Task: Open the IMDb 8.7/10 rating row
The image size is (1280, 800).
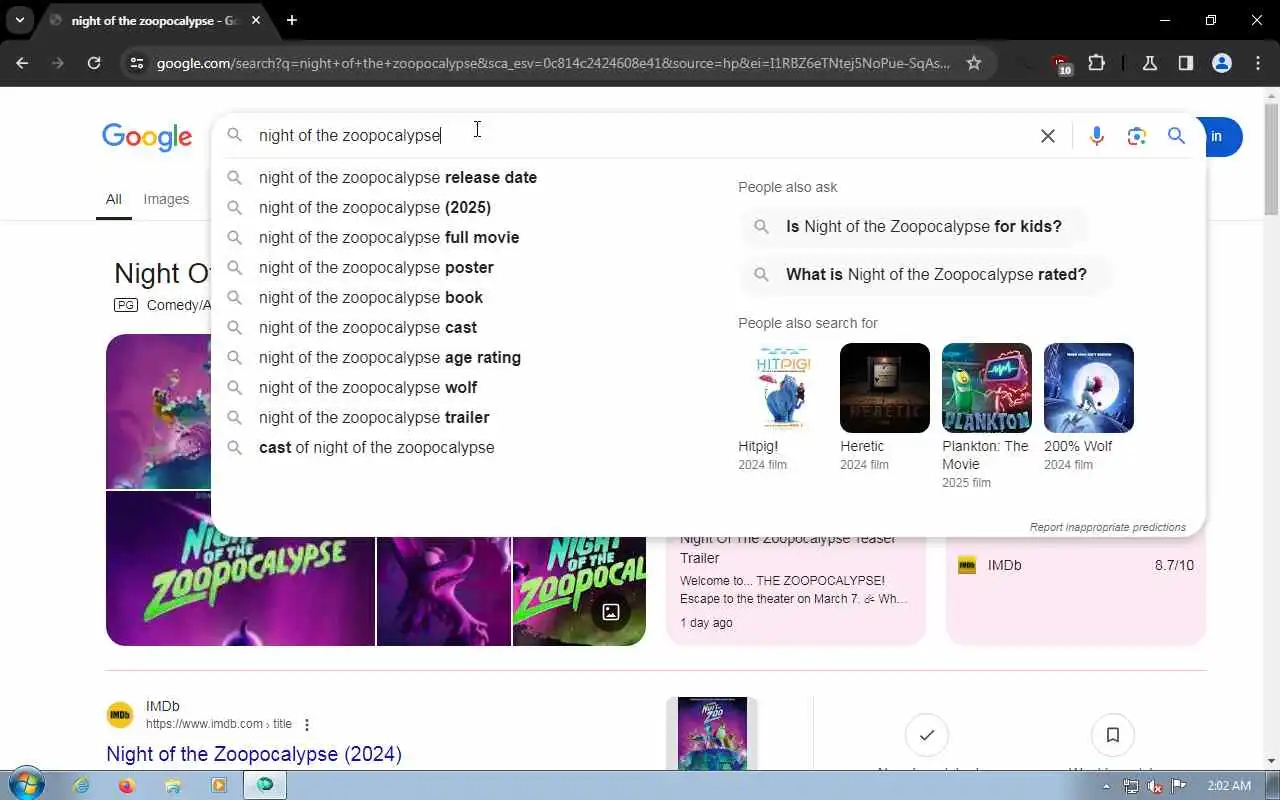Action: coord(1076,565)
